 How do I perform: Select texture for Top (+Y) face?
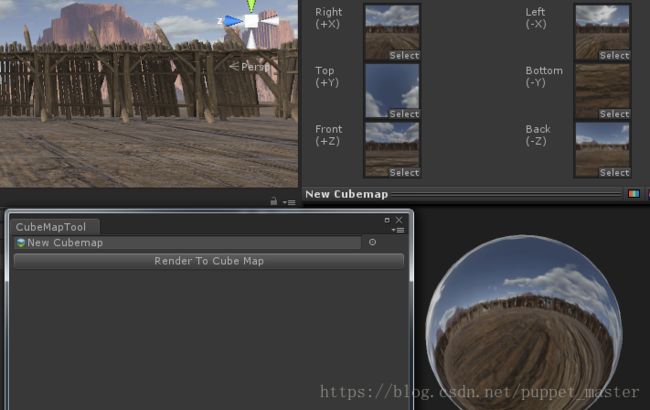pyautogui.click(x=404, y=114)
